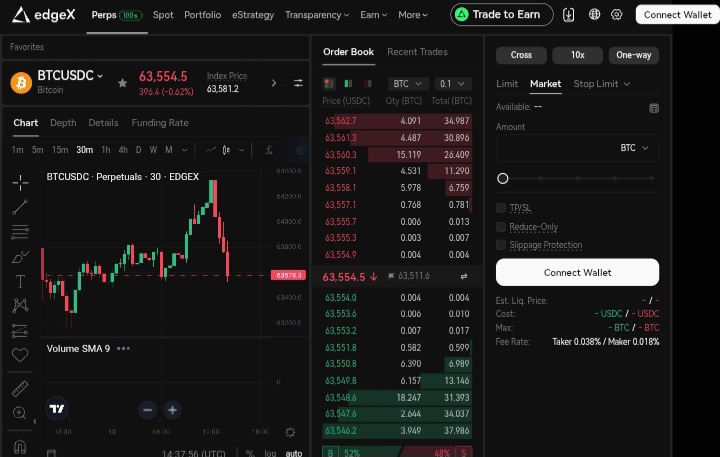
Task: Open the Cross margin mode button
Action: pyautogui.click(x=521, y=55)
